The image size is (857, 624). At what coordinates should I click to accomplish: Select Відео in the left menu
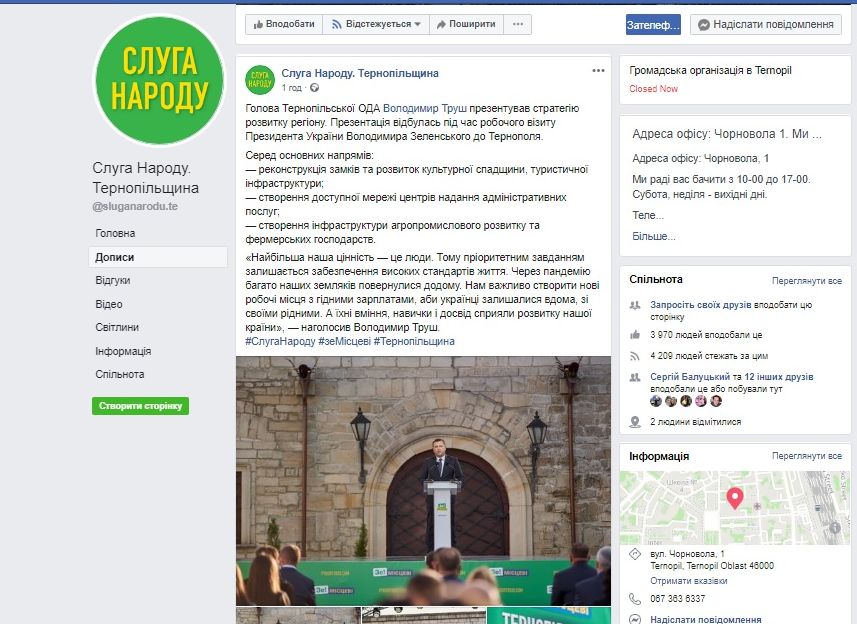click(x=109, y=304)
